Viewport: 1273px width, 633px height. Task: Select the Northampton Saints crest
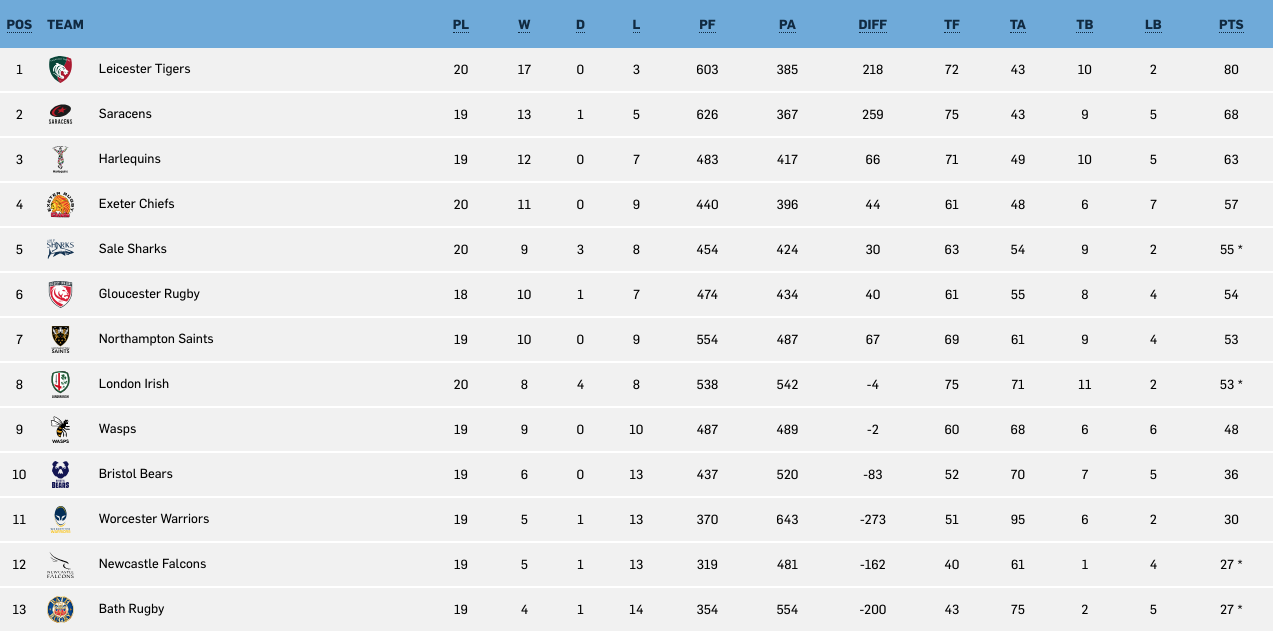click(60, 340)
